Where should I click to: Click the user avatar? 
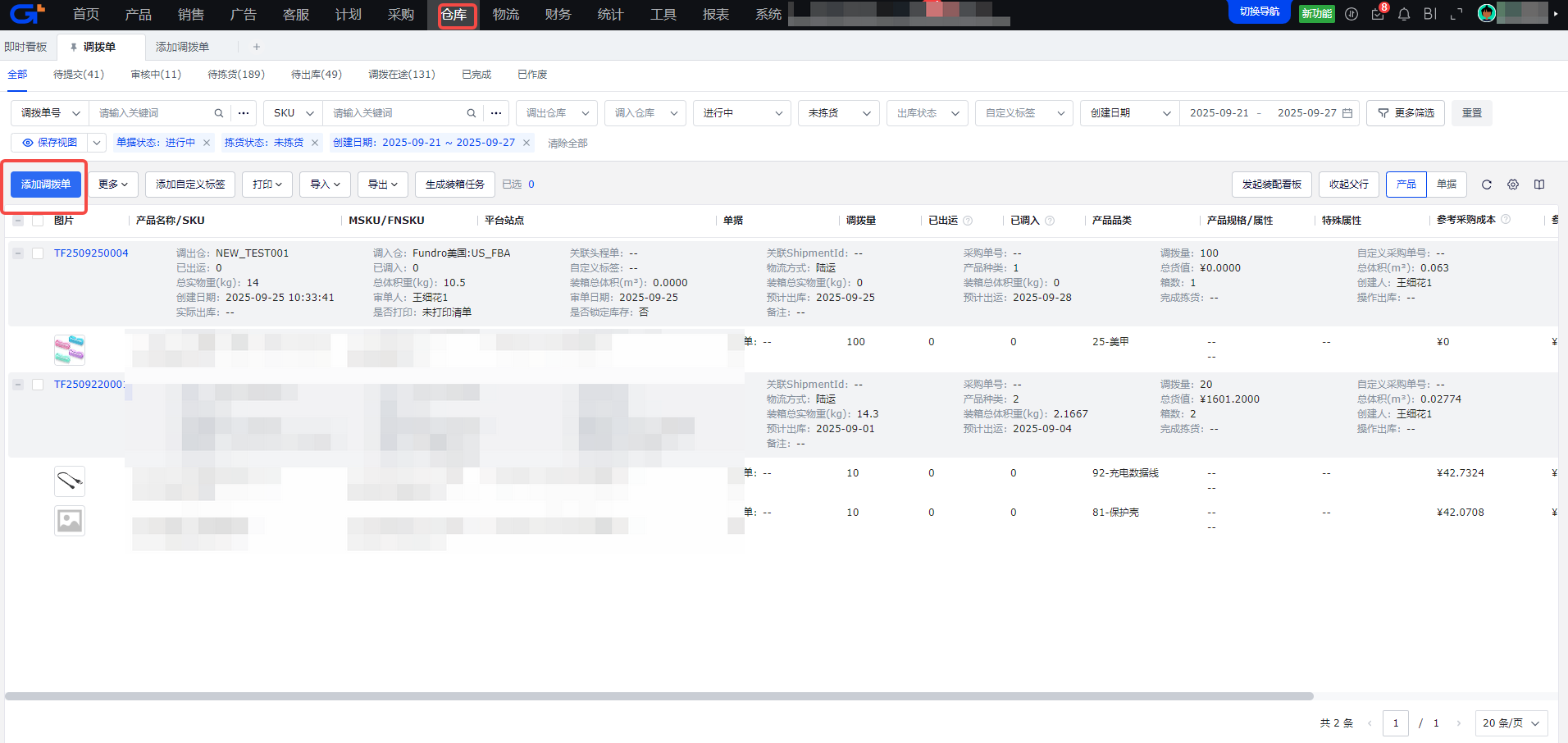coord(1487,13)
